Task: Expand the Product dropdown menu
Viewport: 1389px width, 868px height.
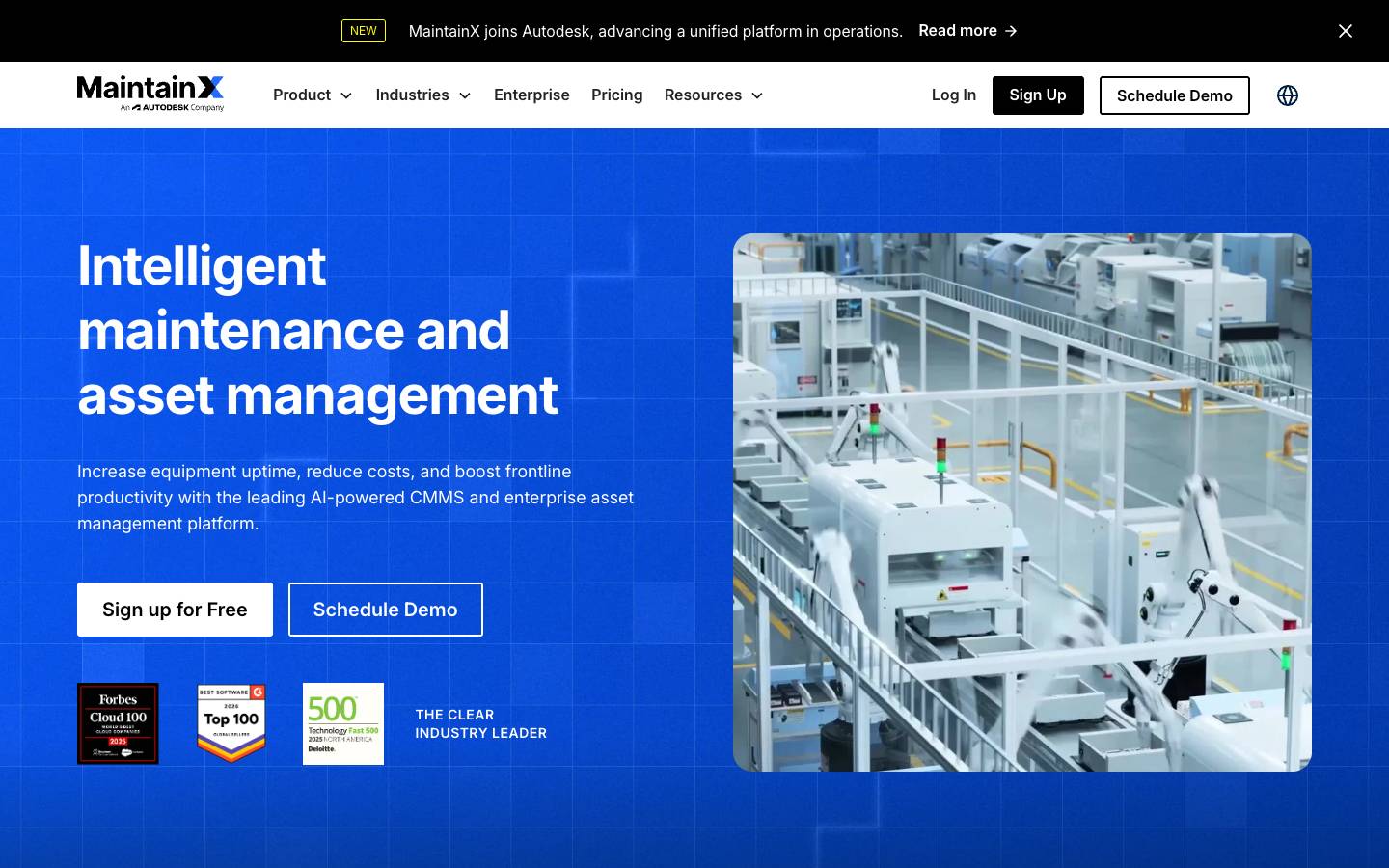Action: [x=313, y=95]
